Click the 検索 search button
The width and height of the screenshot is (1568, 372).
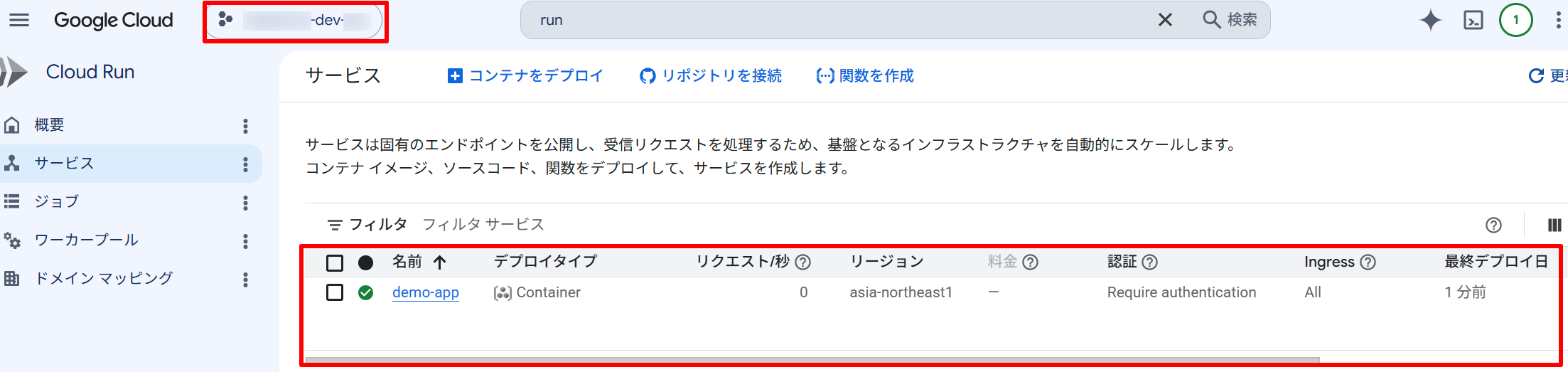(1230, 20)
